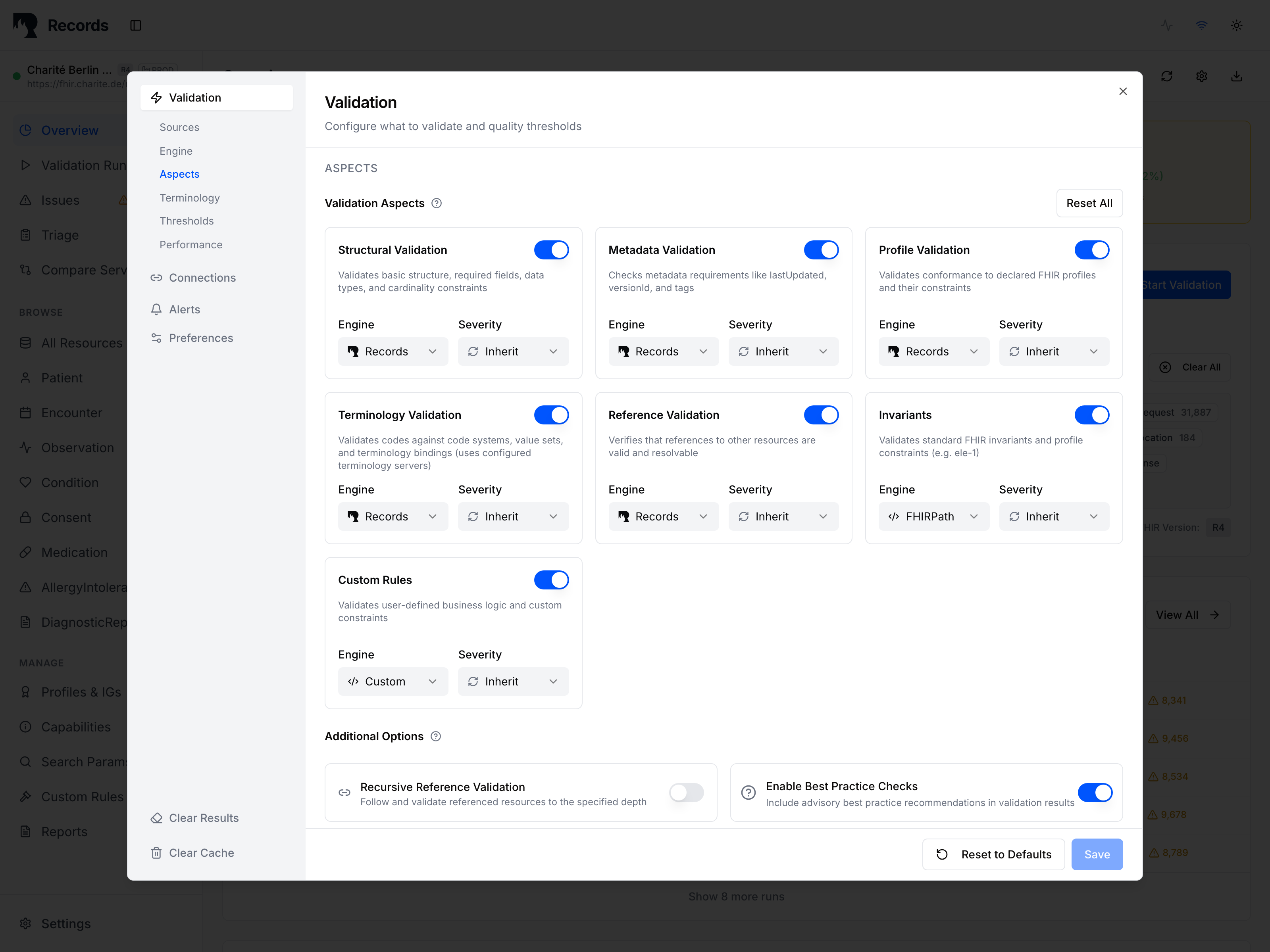1270x952 pixels.
Task: Click the theme toggle sun icon
Action: (1236, 25)
